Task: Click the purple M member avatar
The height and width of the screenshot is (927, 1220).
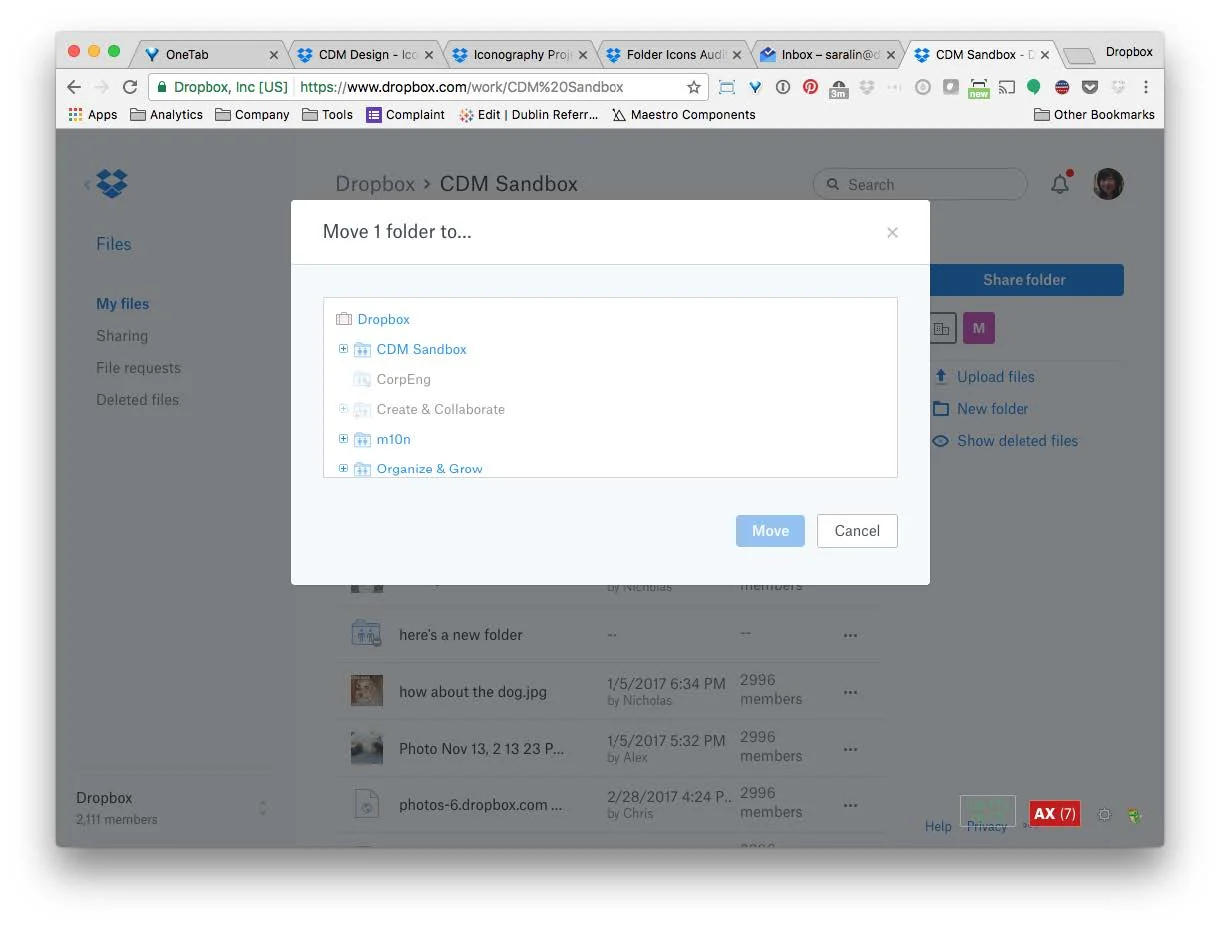Action: tap(979, 328)
